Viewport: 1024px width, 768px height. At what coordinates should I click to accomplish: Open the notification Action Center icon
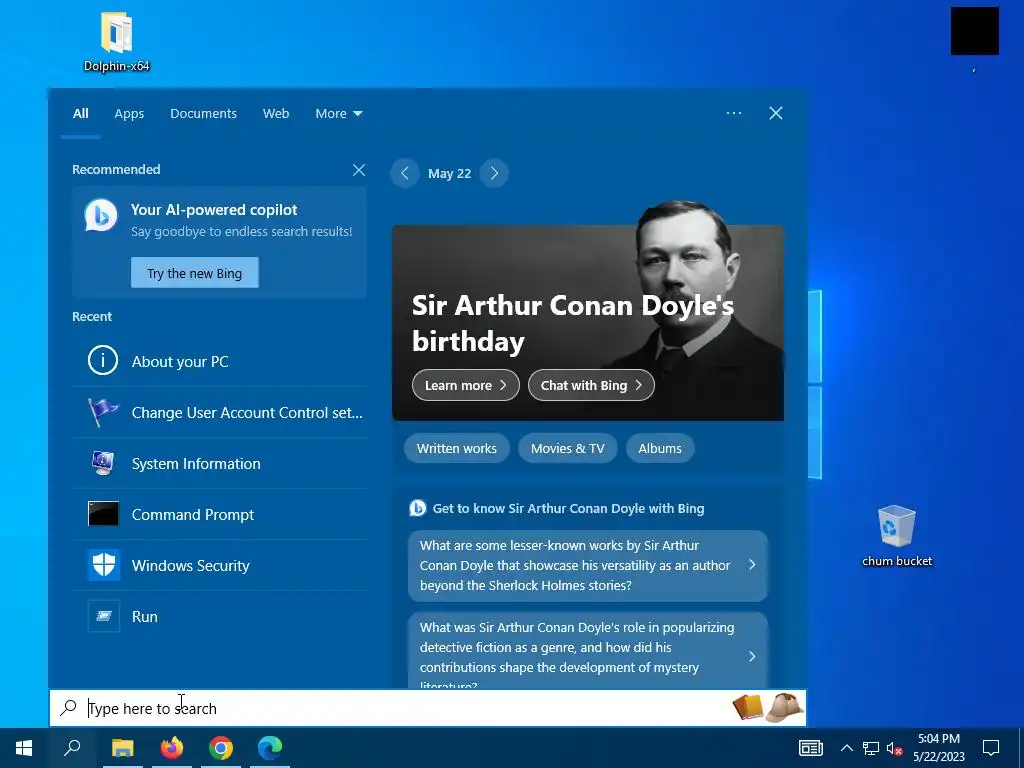991,748
